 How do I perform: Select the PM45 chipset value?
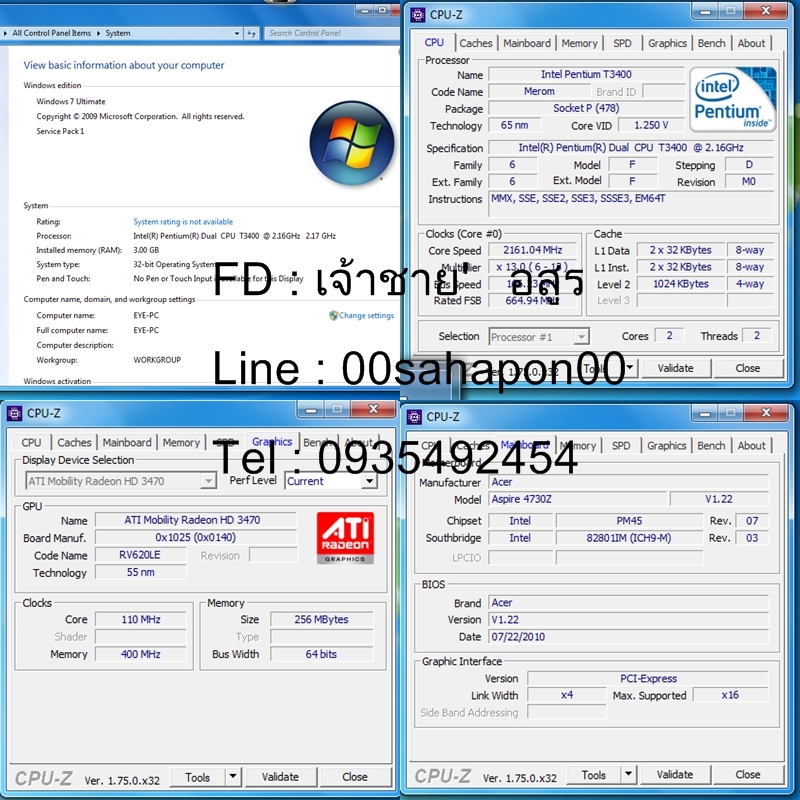click(x=629, y=521)
